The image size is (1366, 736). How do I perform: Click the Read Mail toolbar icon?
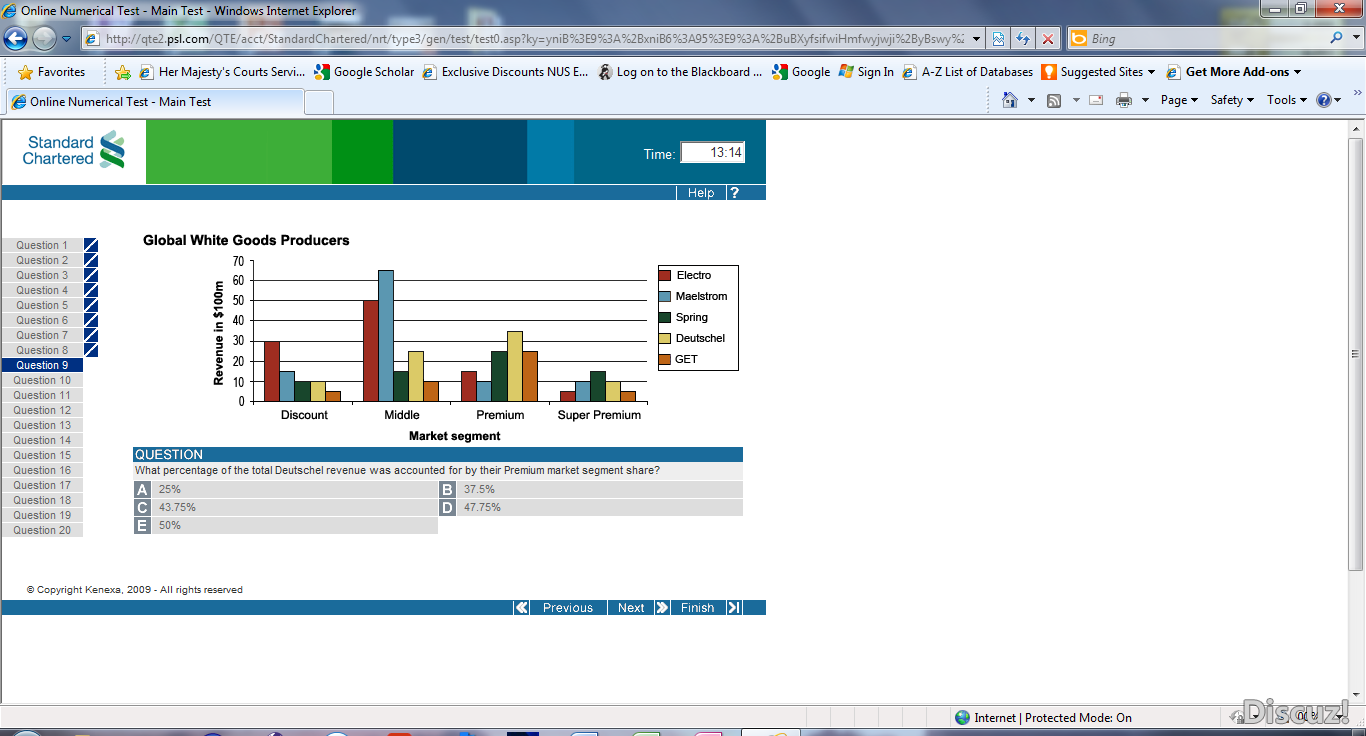(x=1096, y=100)
